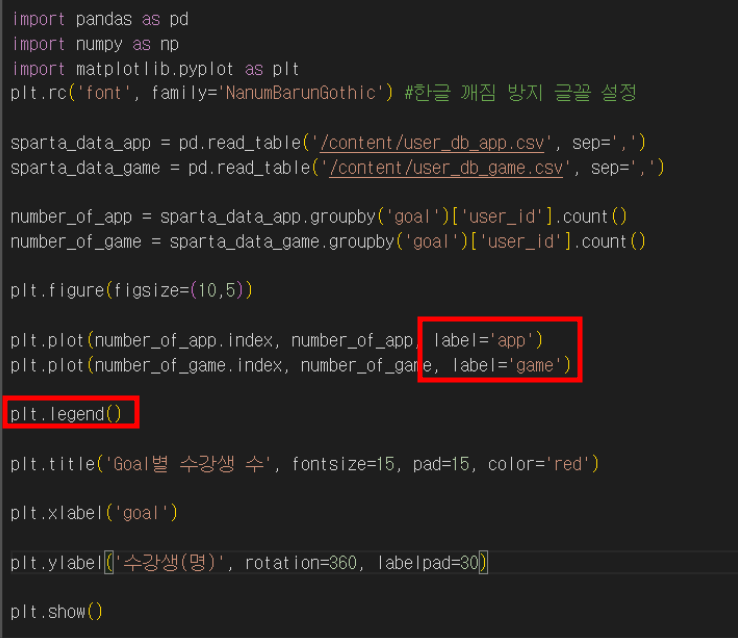Screen dimensions: 738x638
Task: Click number_of_app.index in plot call
Action: pyautogui.click(x=184, y=340)
